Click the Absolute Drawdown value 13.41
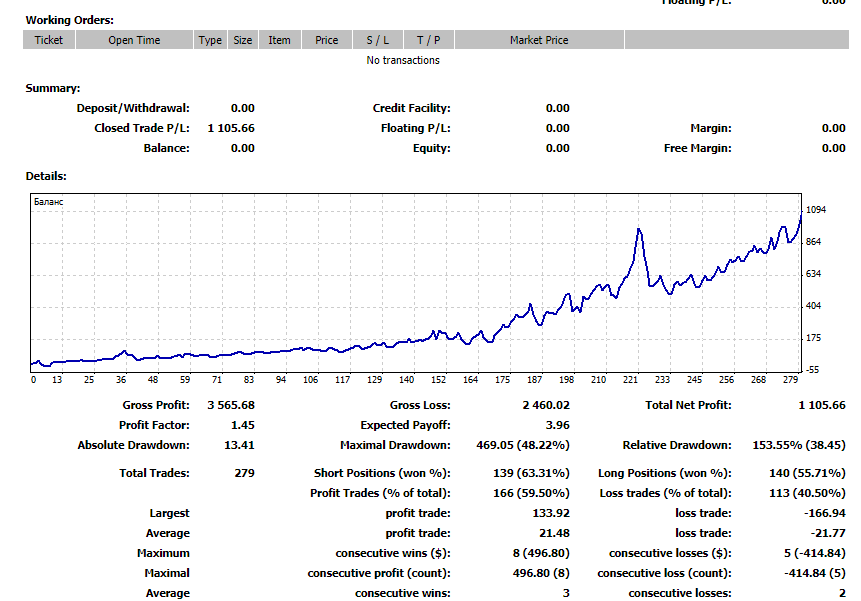 point(239,445)
